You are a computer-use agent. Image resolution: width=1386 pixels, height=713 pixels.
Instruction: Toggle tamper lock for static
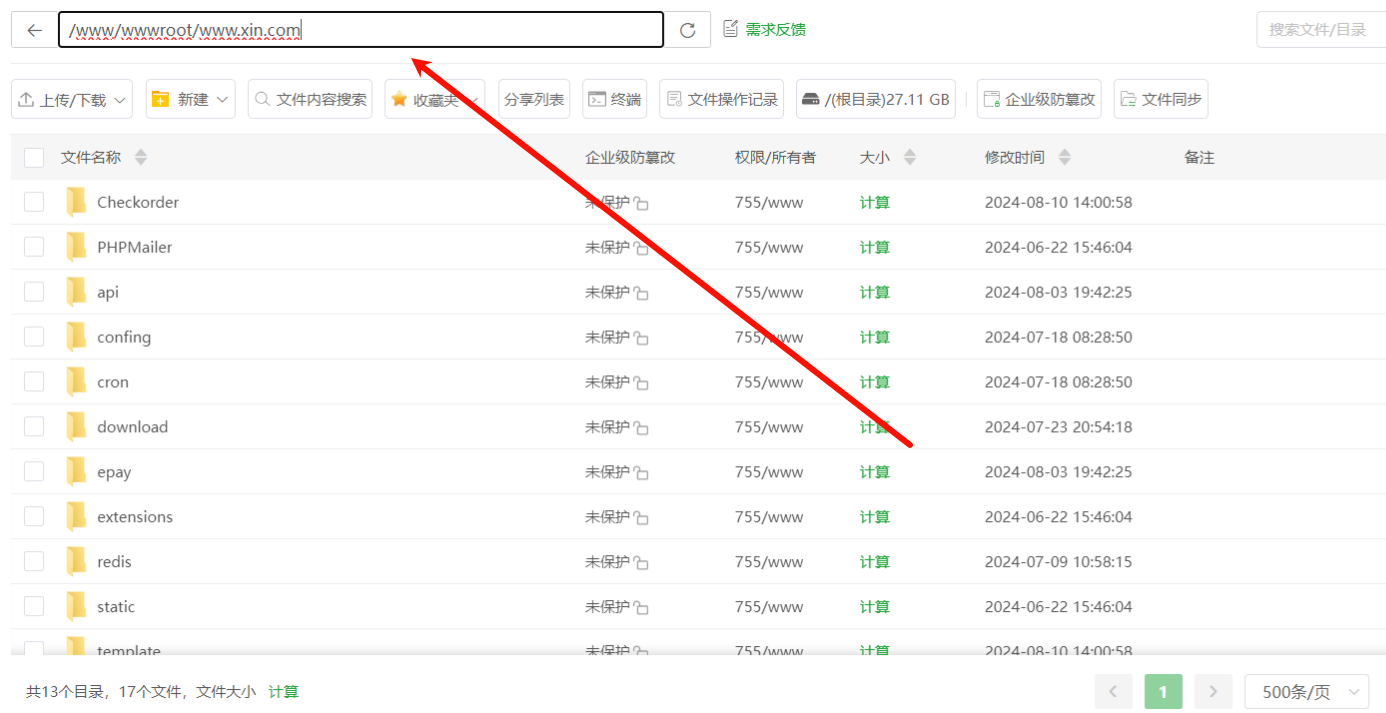click(641, 608)
